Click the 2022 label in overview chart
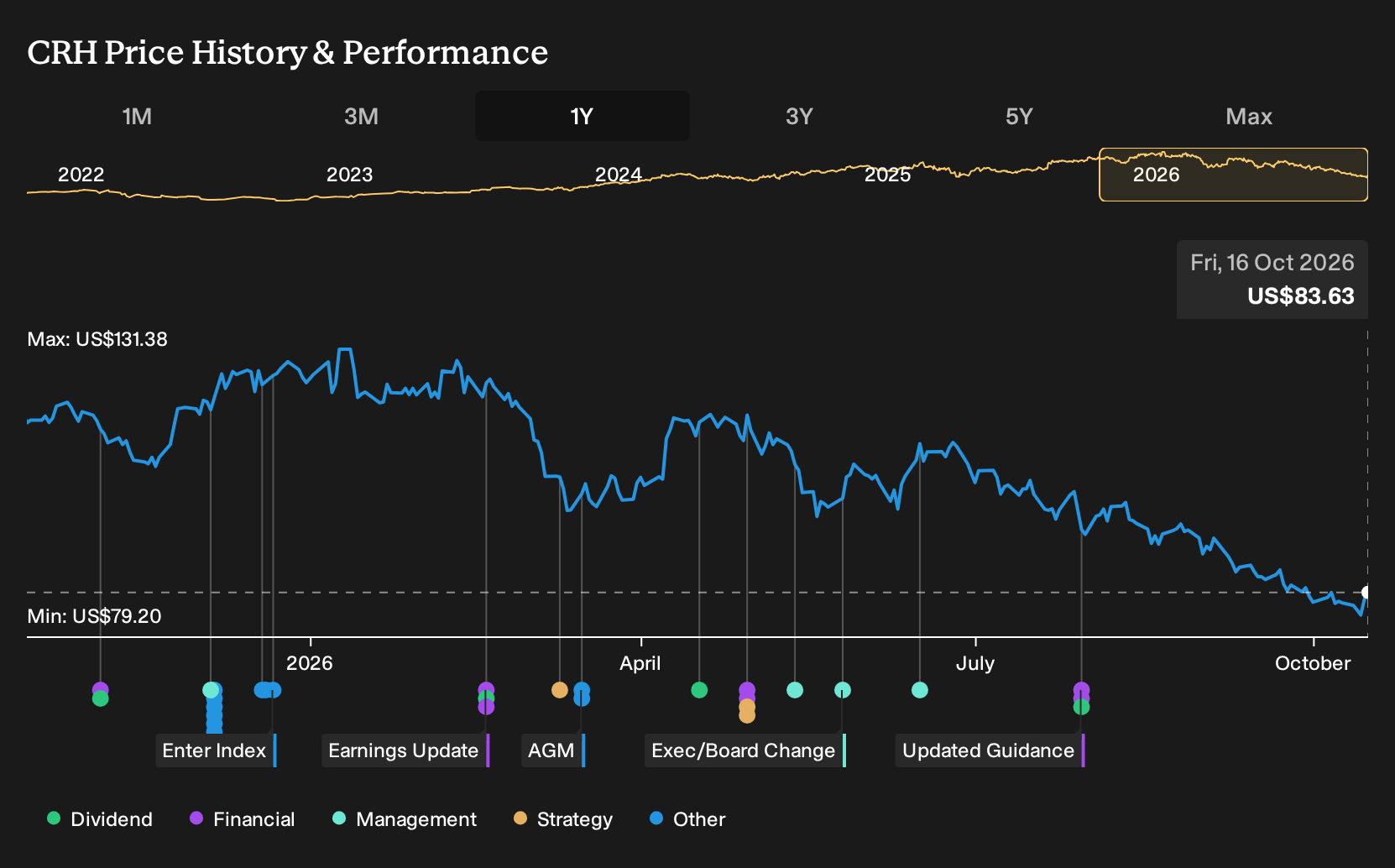1395x868 pixels. 81,175
